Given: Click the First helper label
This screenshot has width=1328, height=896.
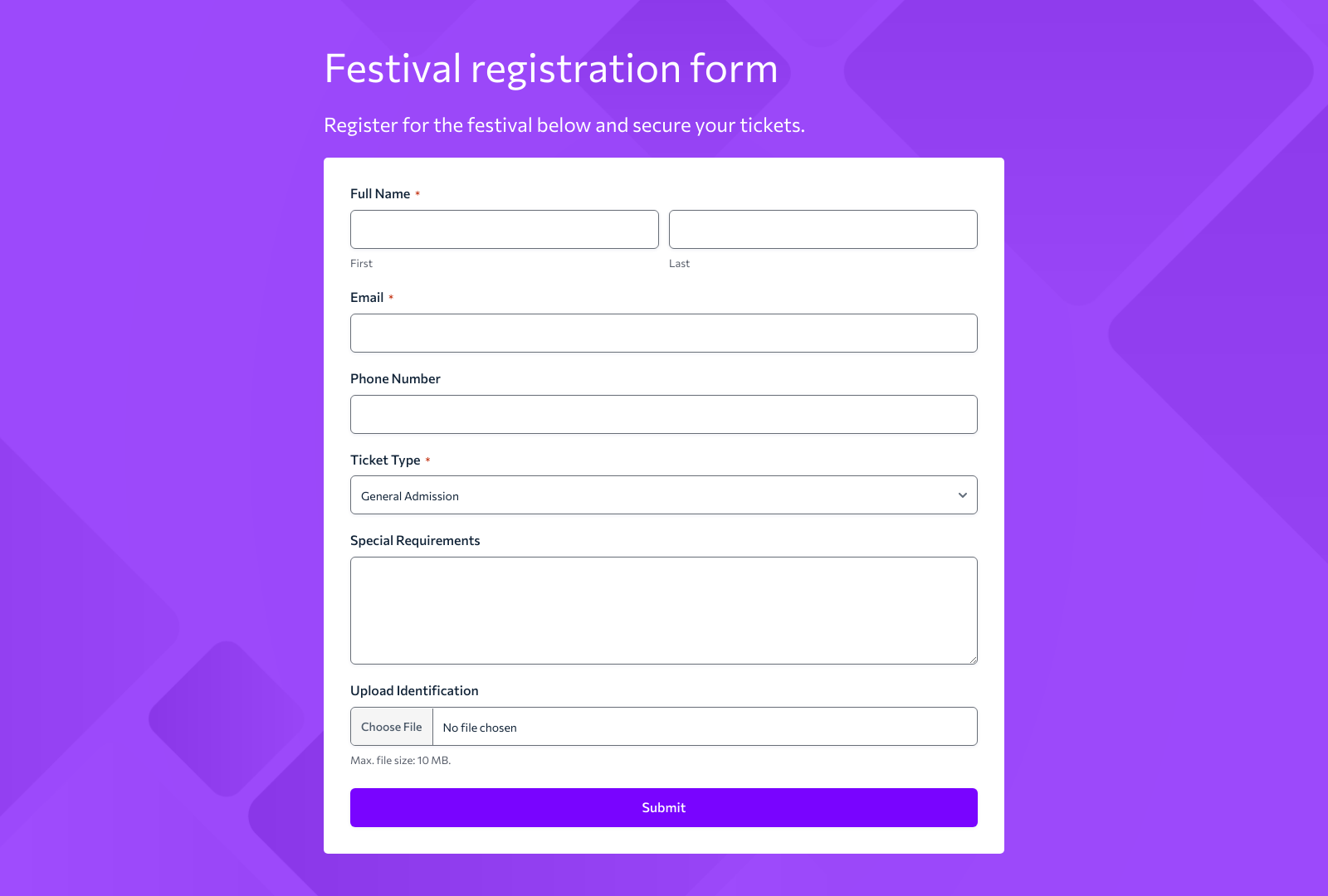Looking at the screenshot, I should [x=361, y=263].
